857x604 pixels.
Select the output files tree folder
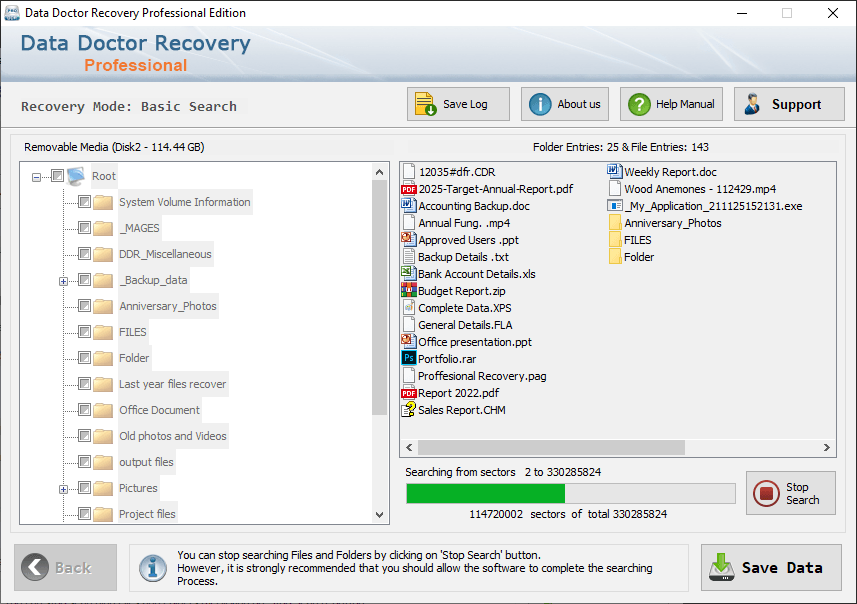click(146, 462)
